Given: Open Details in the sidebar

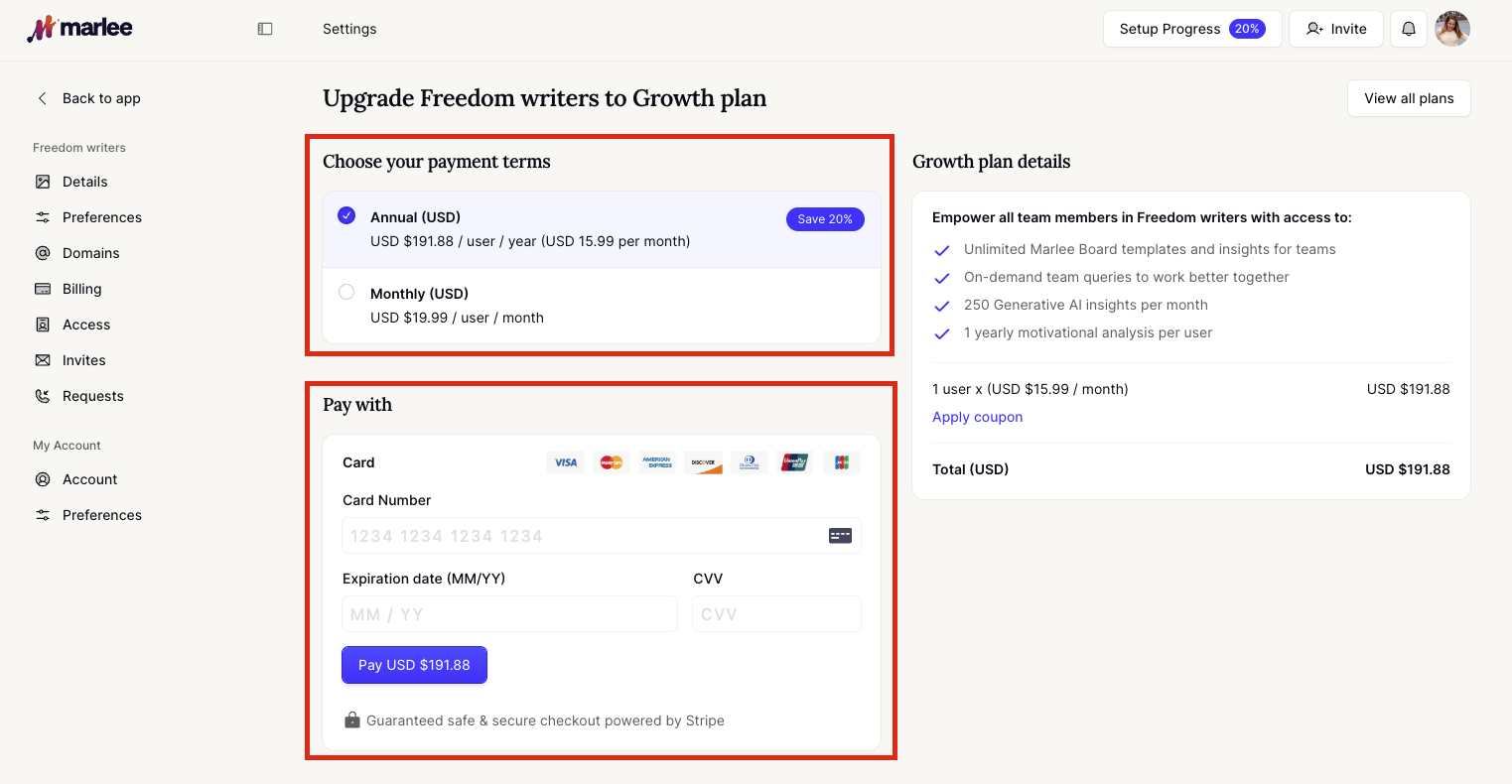Looking at the screenshot, I should click(85, 182).
